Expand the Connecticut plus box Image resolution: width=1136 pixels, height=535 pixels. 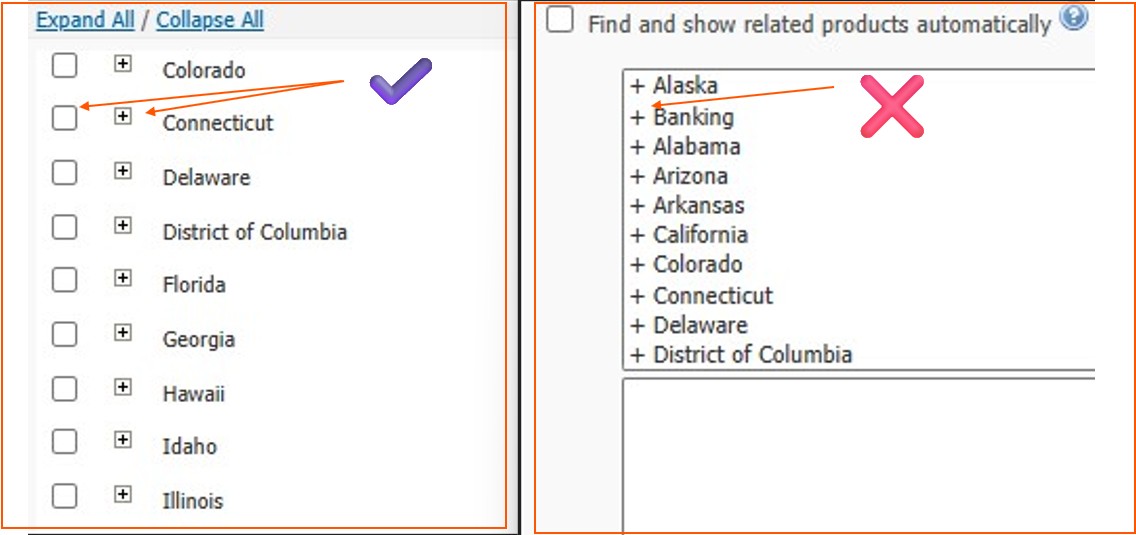point(122,117)
